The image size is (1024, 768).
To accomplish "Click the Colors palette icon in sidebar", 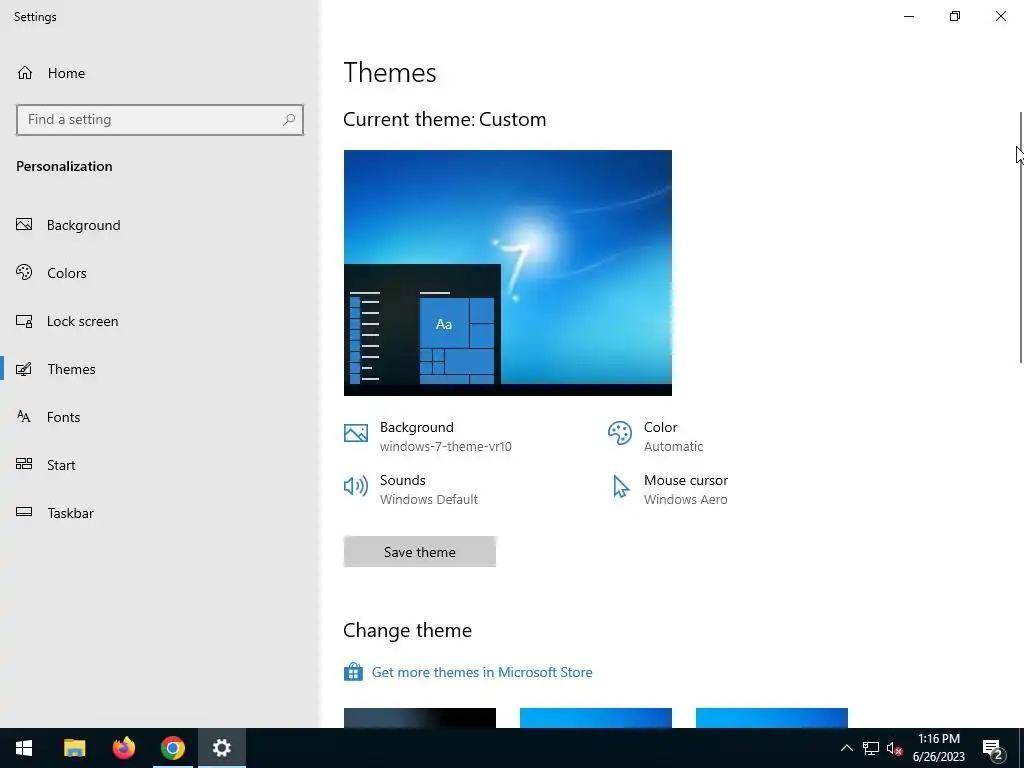I will click(24, 272).
